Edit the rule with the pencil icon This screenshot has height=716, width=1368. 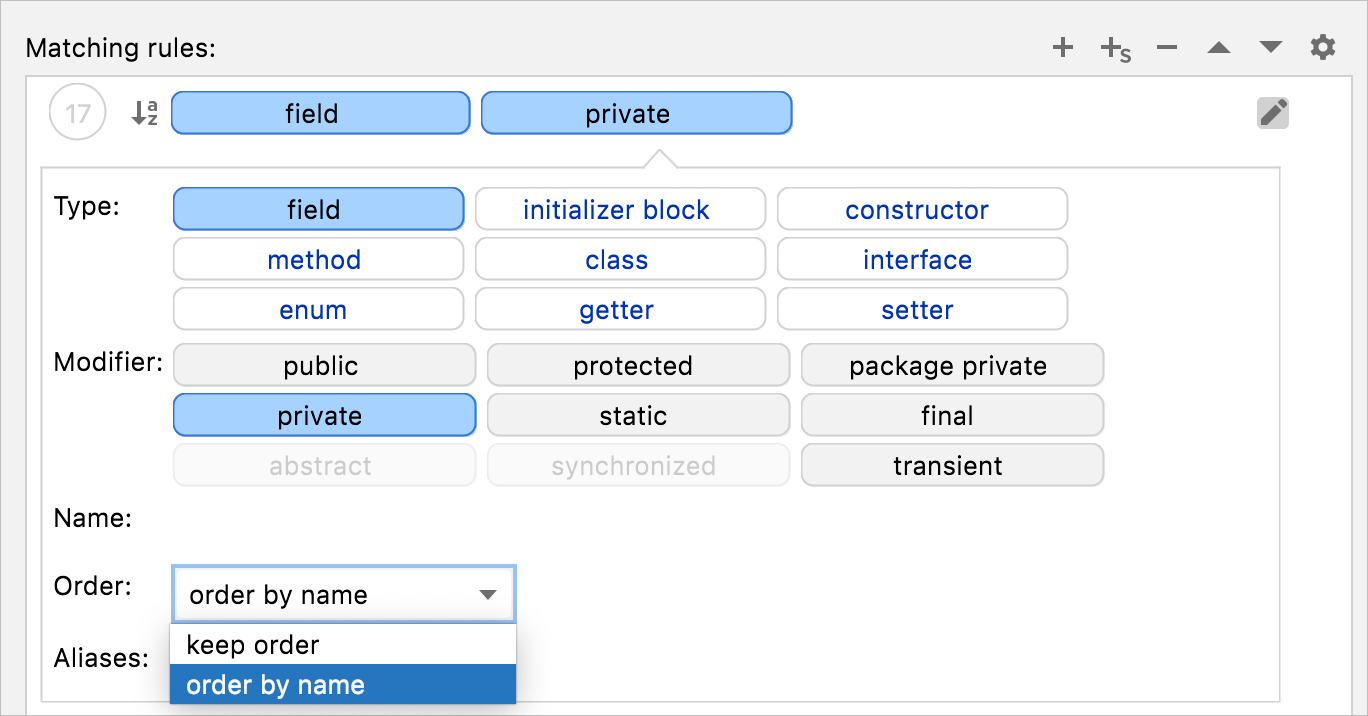pos(1272,113)
